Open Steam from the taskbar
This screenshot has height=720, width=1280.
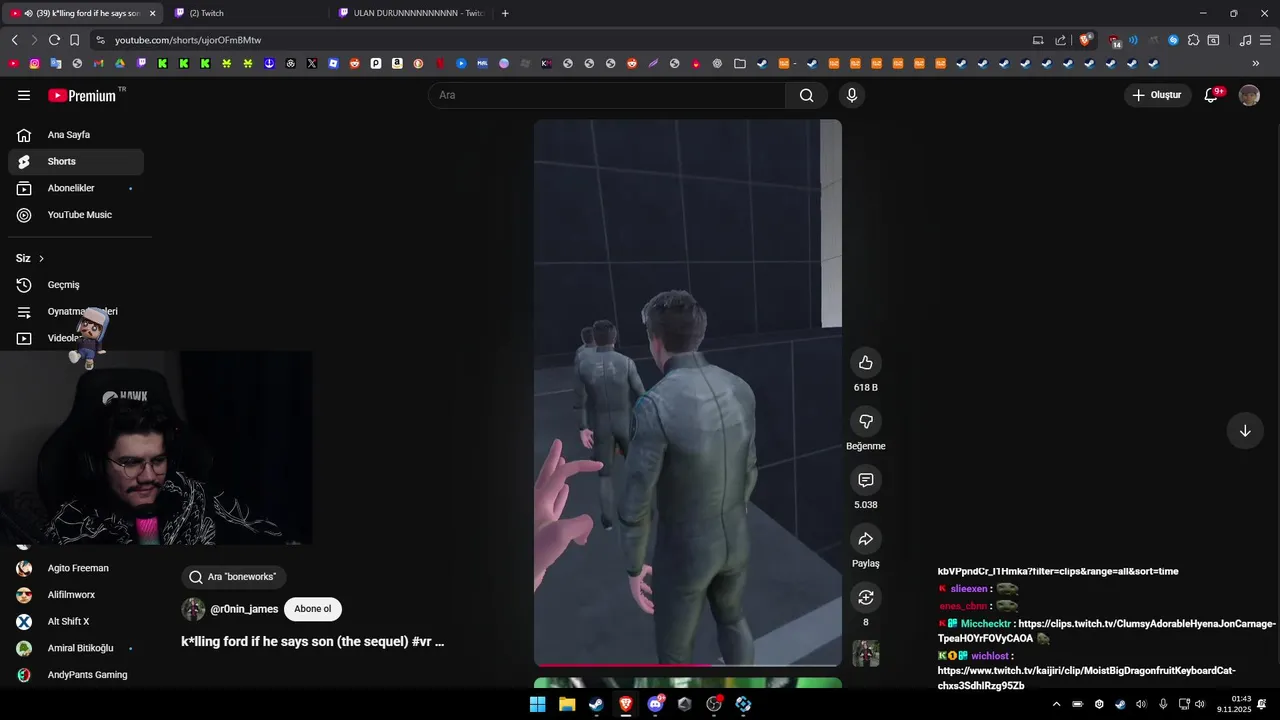coord(596,704)
